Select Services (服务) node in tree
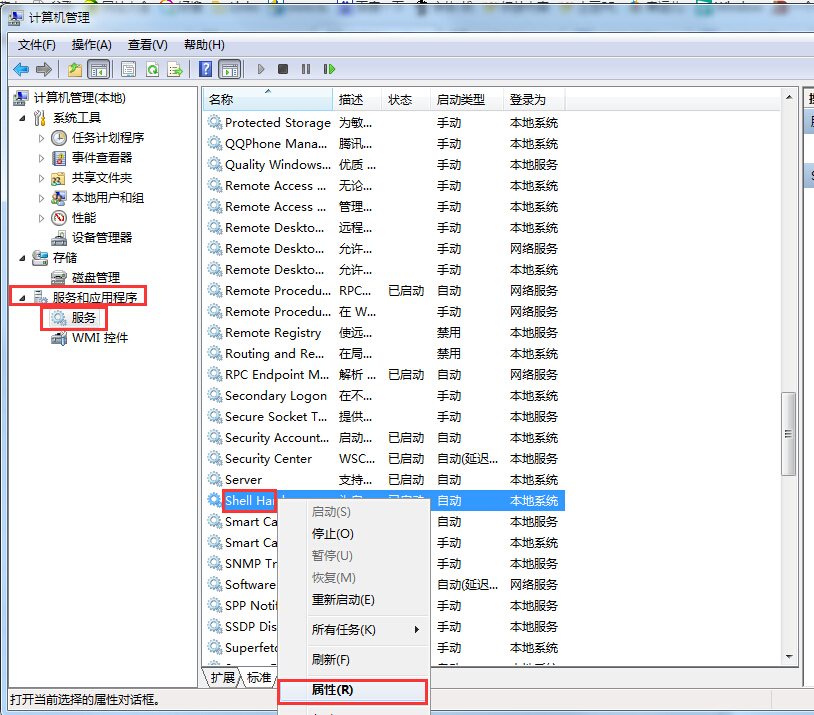Screen dimensions: 814x715 84,317
